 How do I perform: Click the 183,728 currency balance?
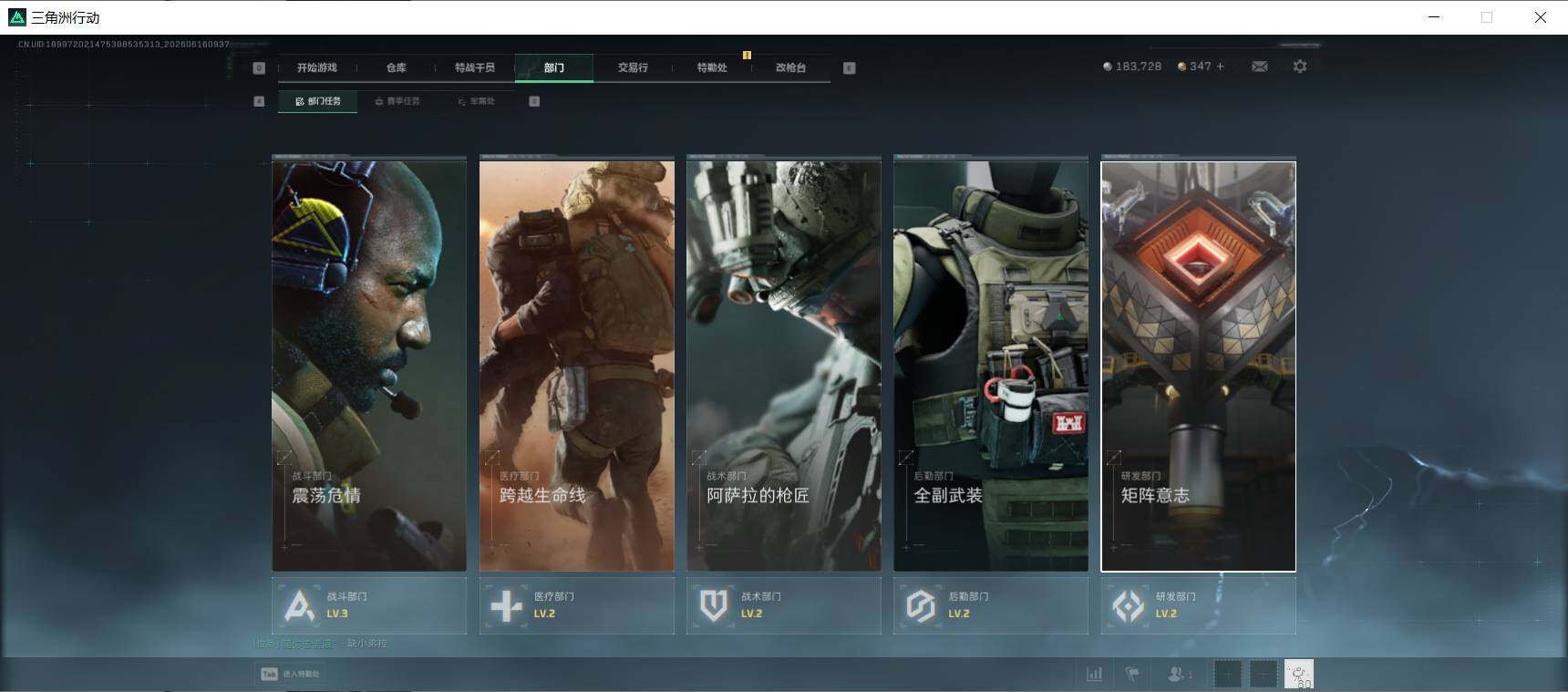pos(1139,67)
